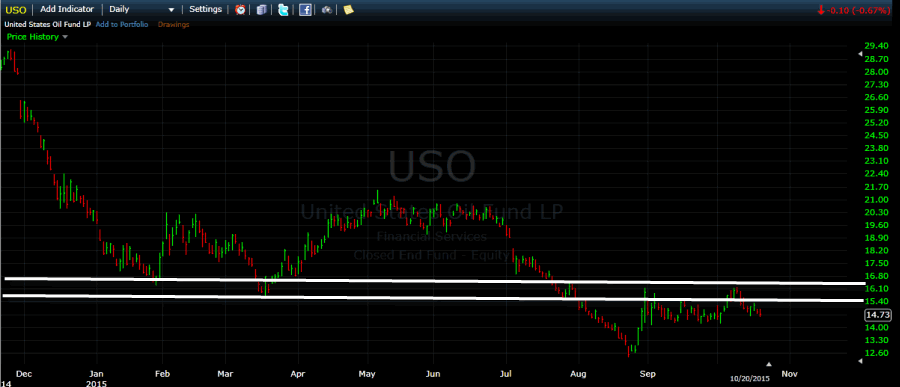The width and height of the screenshot is (900, 387).
Task: Click the upper arrow on price axis
Action: tap(860, 53)
